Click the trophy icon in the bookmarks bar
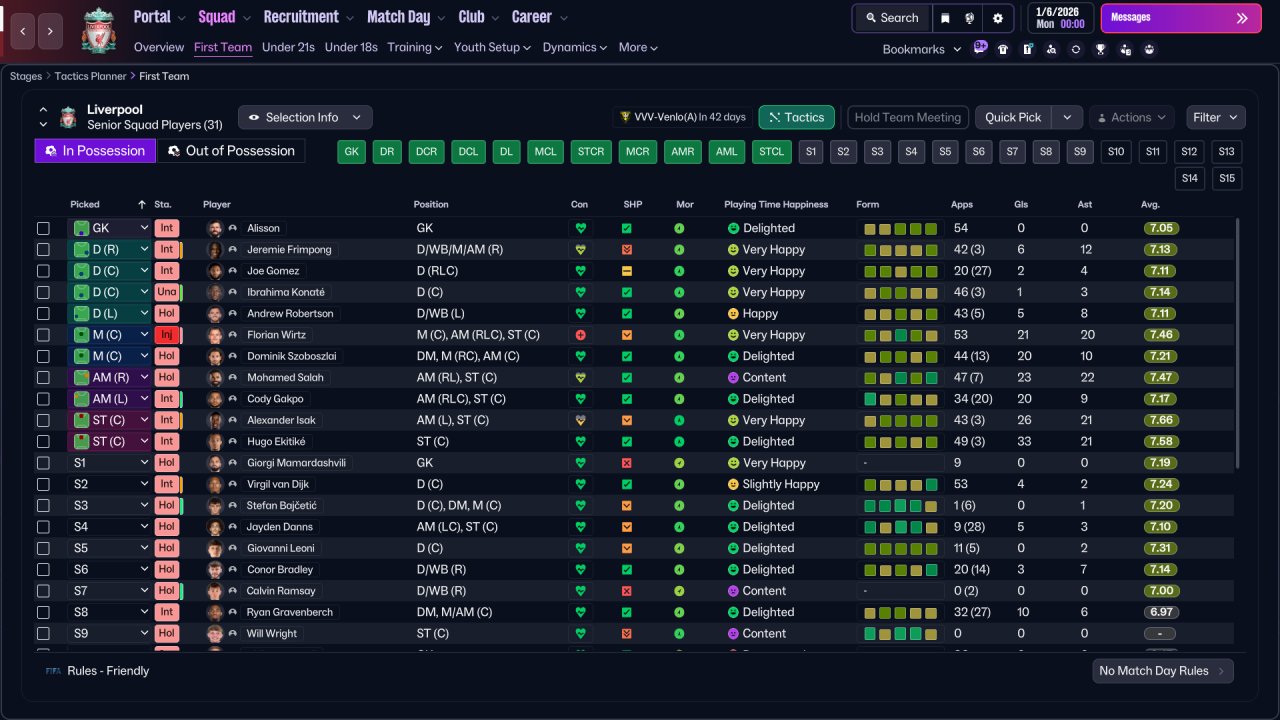The width and height of the screenshot is (1280, 720). click(x=1100, y=49)
